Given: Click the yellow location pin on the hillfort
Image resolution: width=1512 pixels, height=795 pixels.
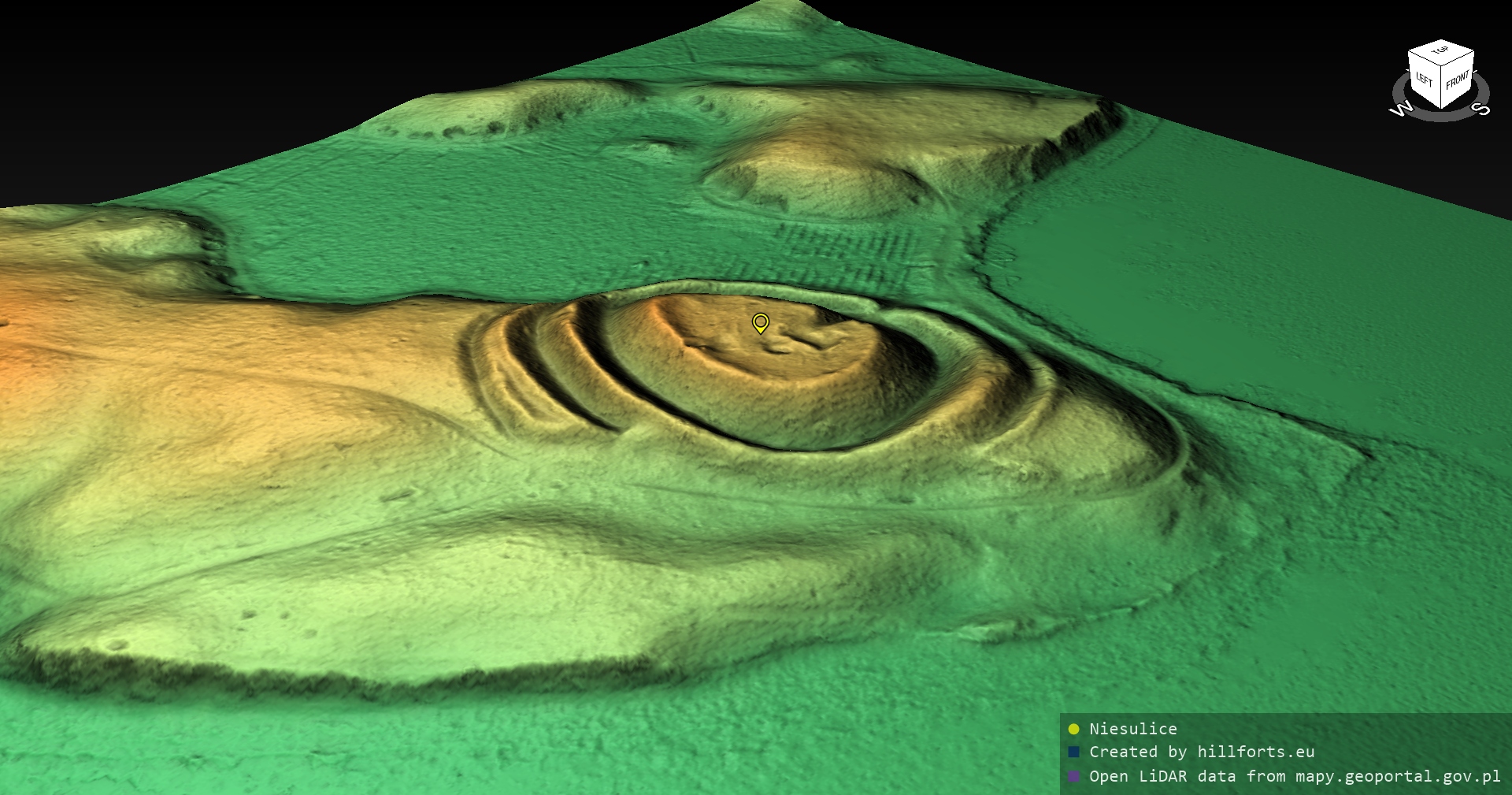Looking at the screenshot, I should pyautogui.click(x=760, y=322).
